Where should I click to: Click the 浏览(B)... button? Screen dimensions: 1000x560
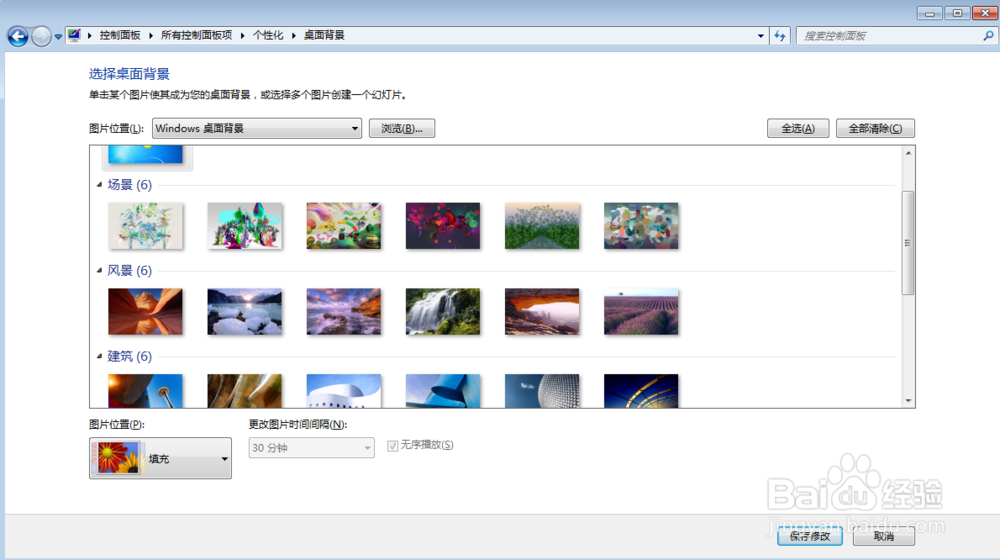coord(402,128)
